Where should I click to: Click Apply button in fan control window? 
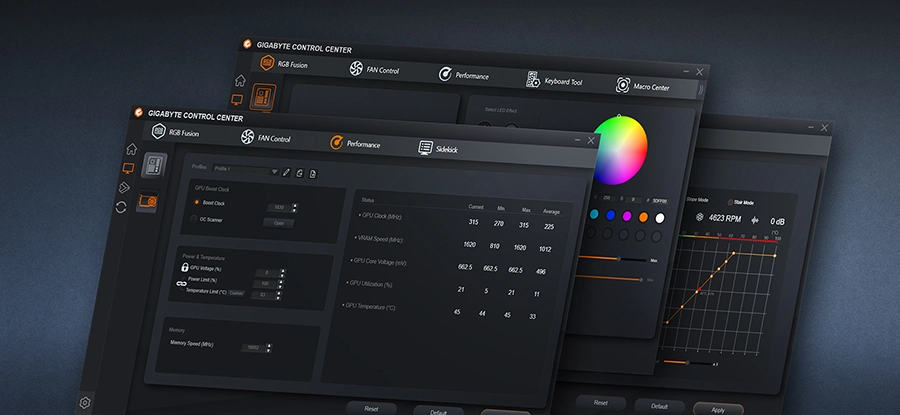pos(718,409)
